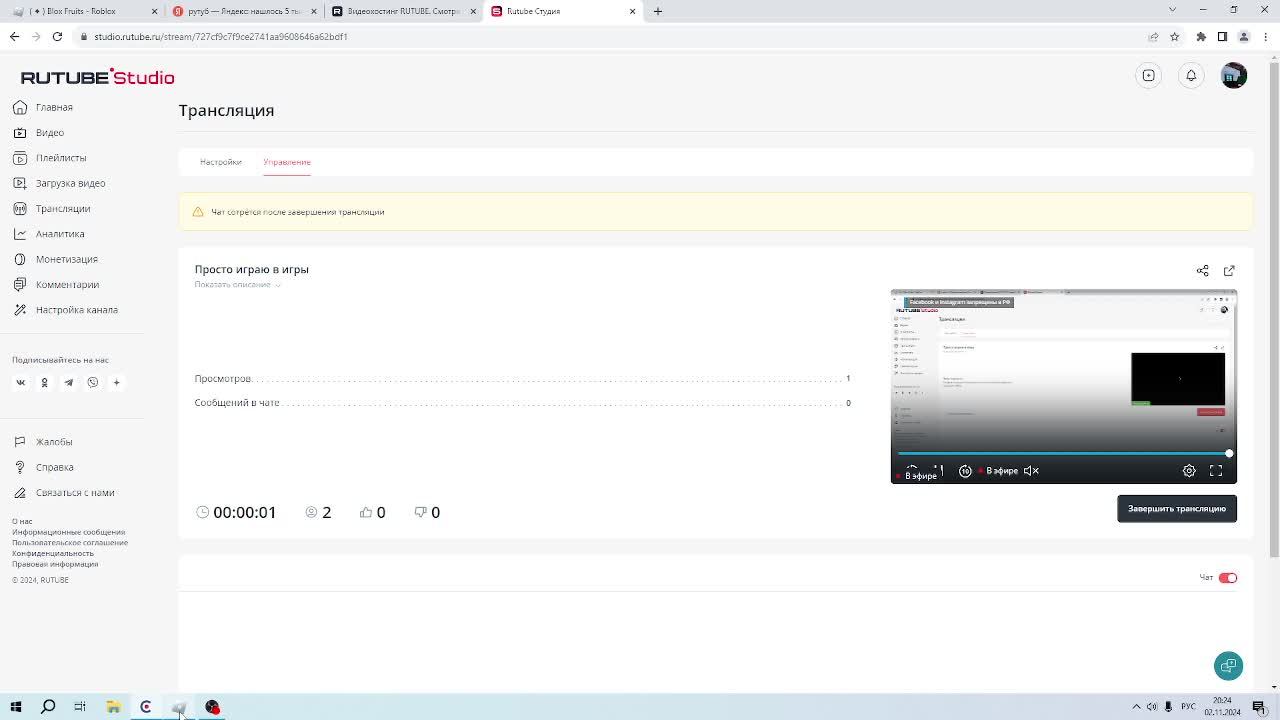Image resolution: width=1280 pixels, height=720 pixels.
Task: Open the Telegram social link icon
Action: click(68, 382)
